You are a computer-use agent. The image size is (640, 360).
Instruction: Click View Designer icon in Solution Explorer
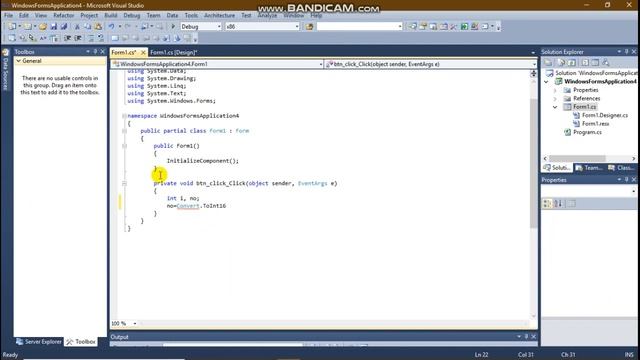click(595, 63)
